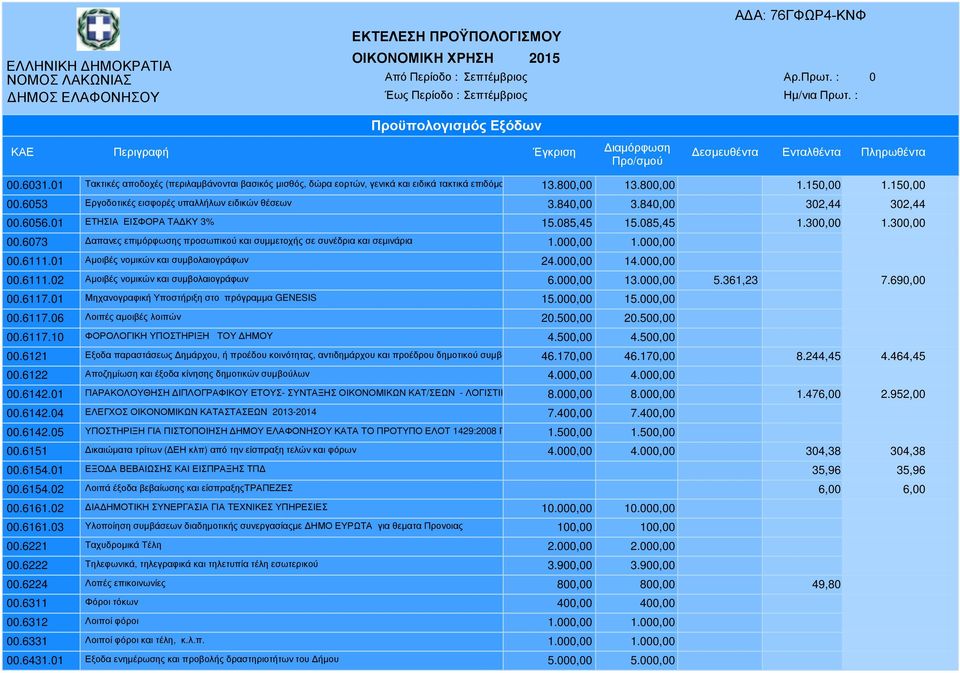Click the Ενταλθέντα column header
This screenshot has width=960, height=673.
[x=811, y=152]
